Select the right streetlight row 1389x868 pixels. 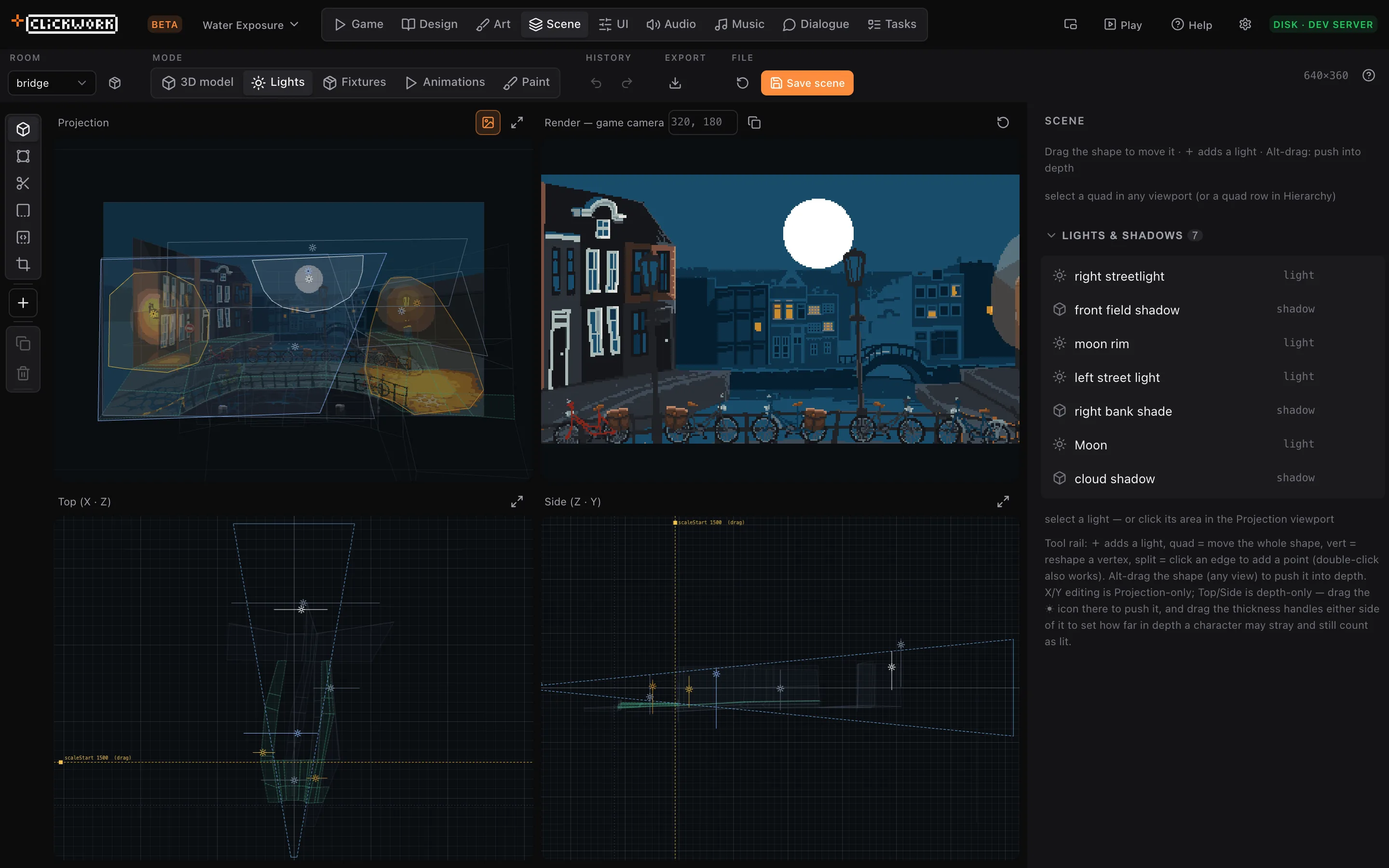[x=1212, y=276]
